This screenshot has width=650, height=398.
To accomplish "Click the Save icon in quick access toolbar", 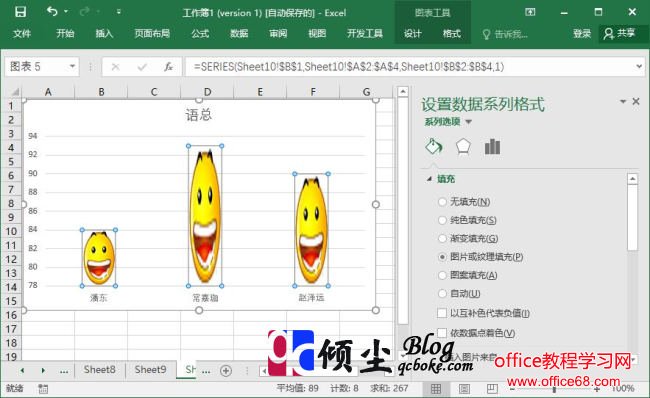I will point(20,12).
